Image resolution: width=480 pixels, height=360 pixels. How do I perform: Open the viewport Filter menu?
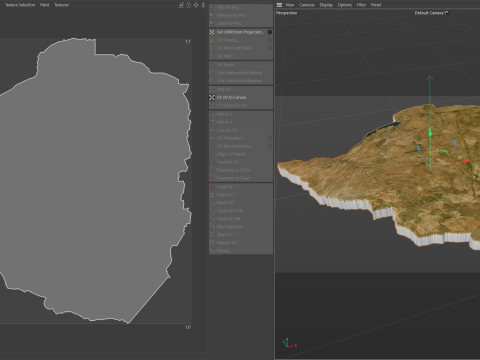click(x=361, y=5)
